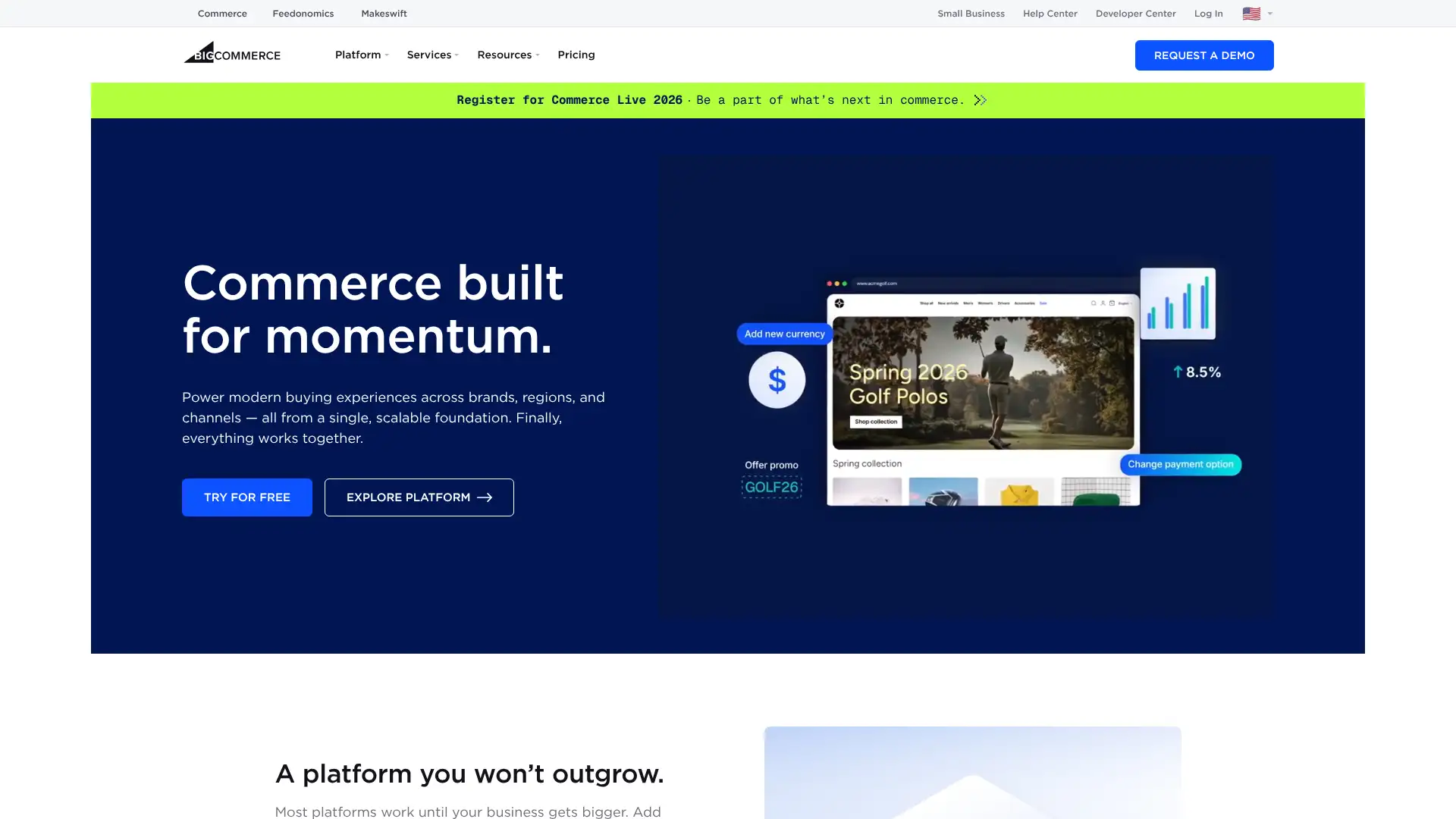Click the Spring collection label
This screenshot has width=1456, height=819.
point(868,463)
